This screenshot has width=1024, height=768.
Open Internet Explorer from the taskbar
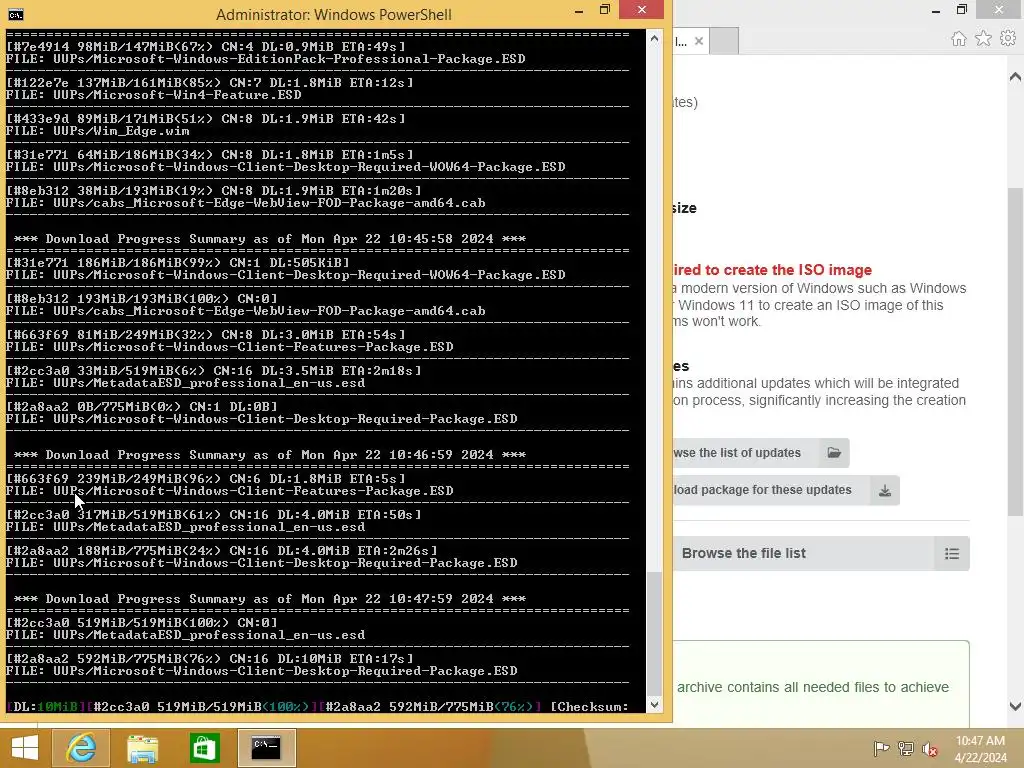(81, 748)
